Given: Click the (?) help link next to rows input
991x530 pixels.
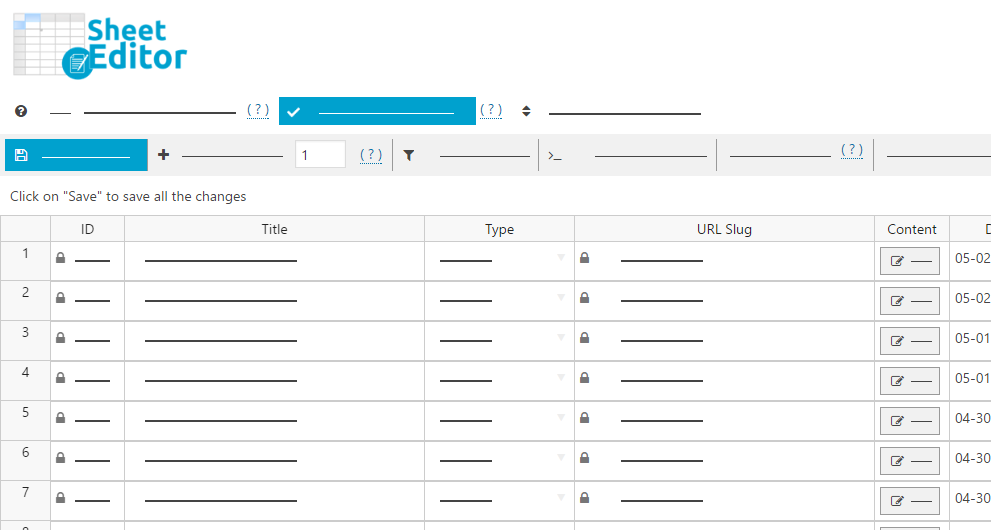Looking at the screenshot, I should tap(371, 155).
